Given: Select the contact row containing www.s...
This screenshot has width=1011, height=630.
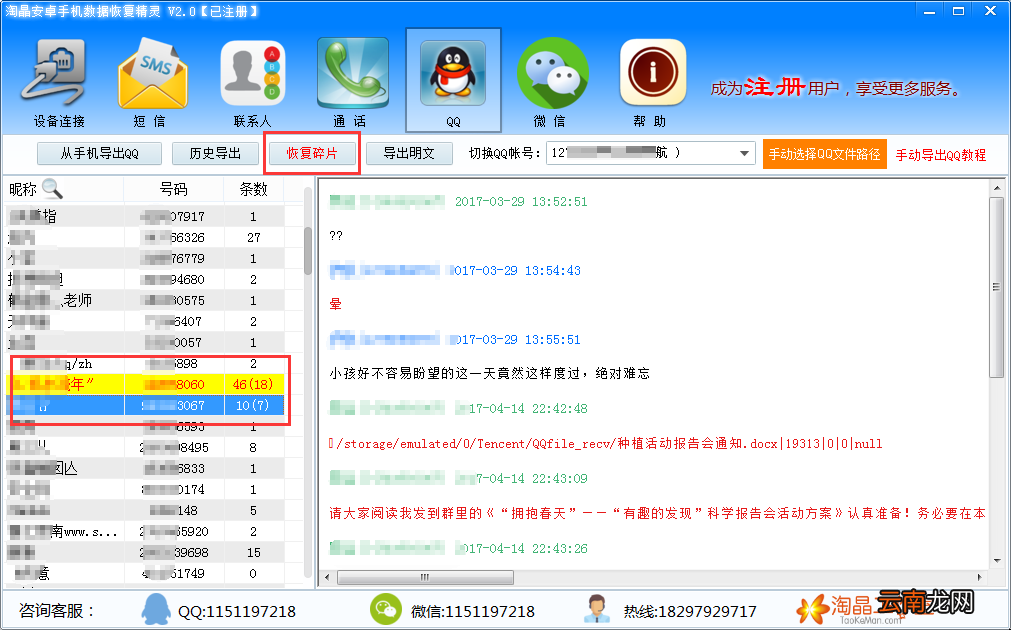Looking at the screenshot, I should [x=146, y=531].
